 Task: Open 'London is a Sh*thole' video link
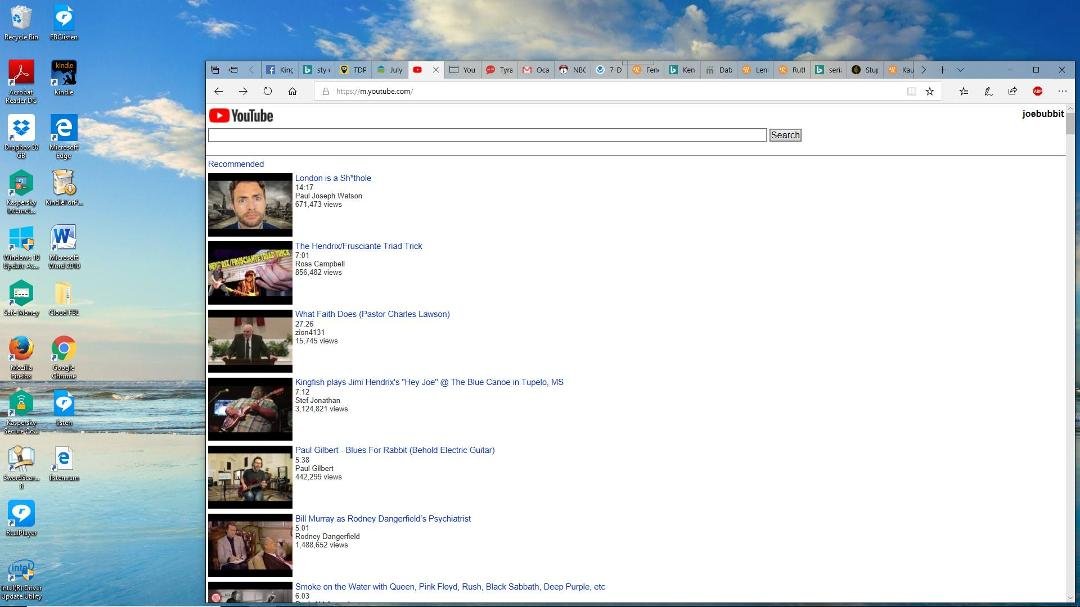point(333,178)
